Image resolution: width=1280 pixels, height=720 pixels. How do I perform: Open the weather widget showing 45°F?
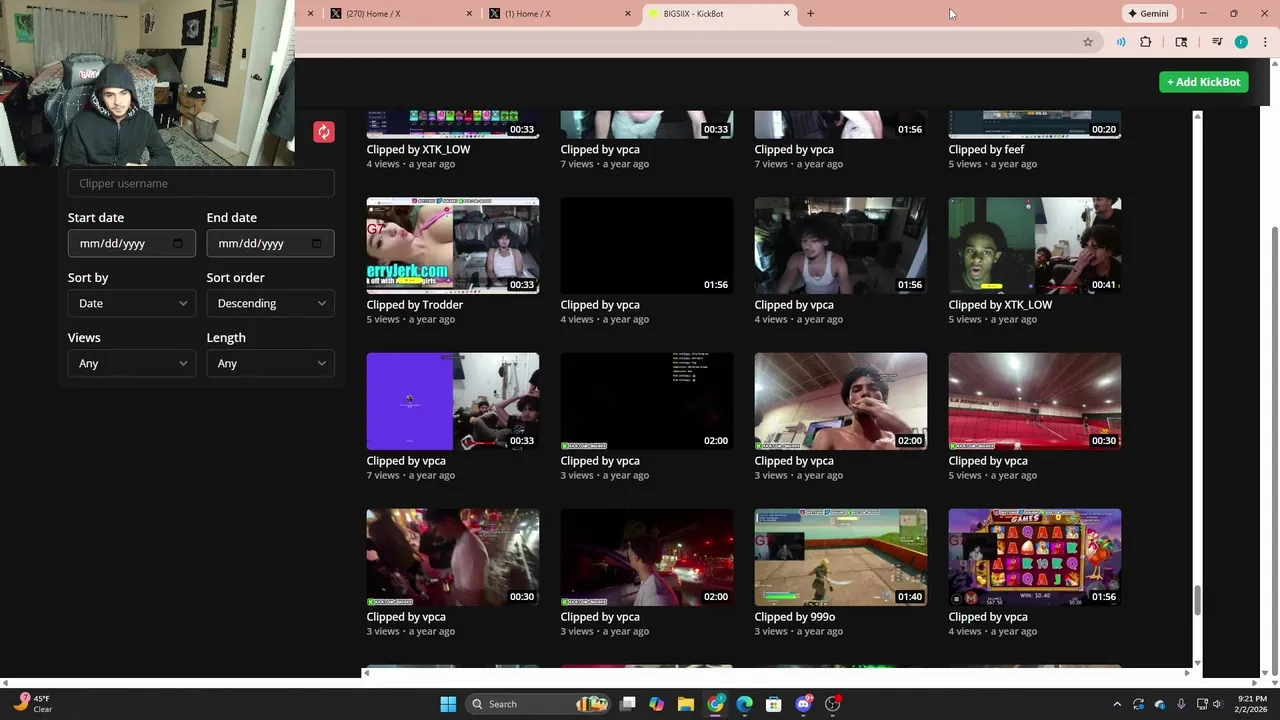pos(32,704)
